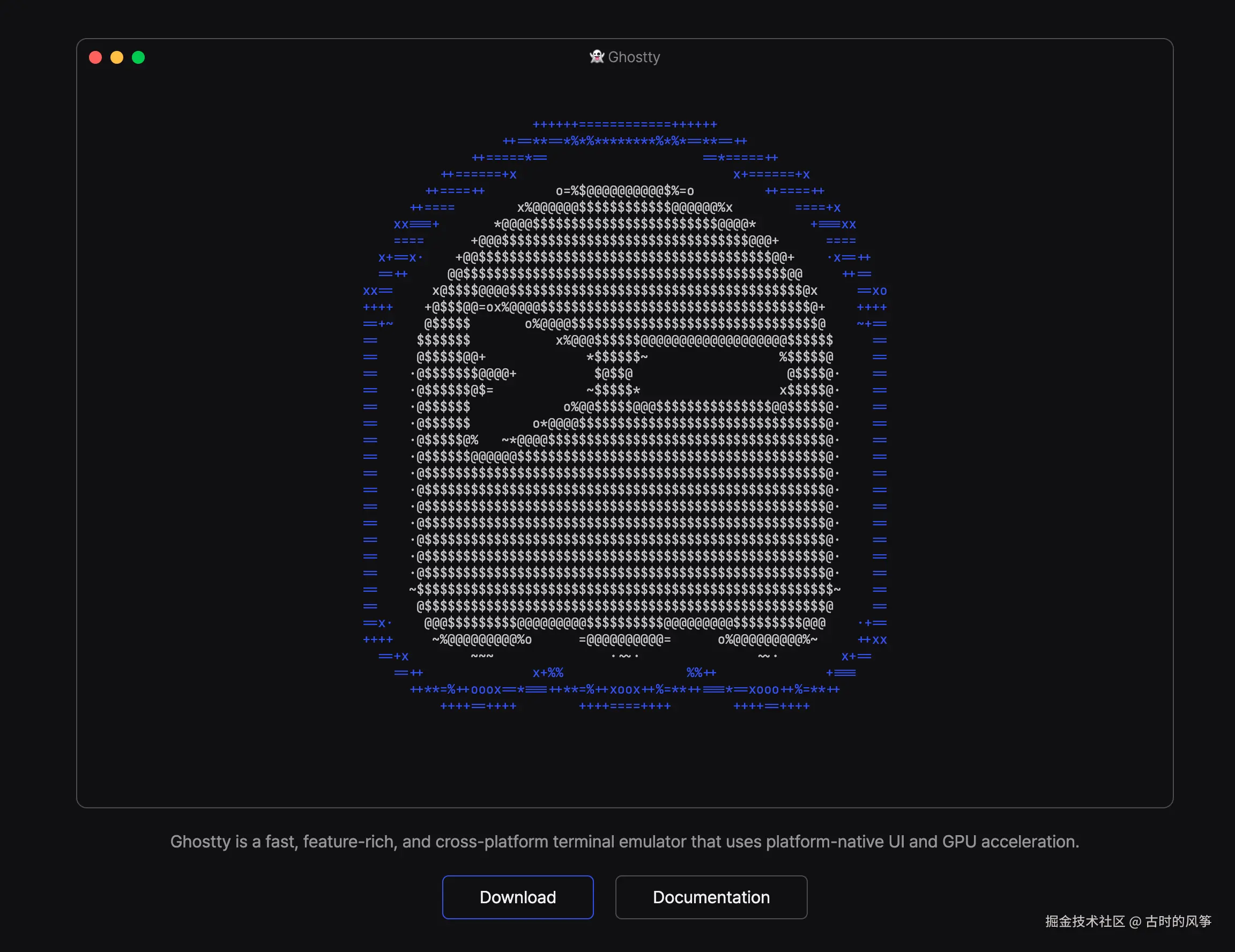This screenshot has height=952, width=1235.
Task: Click the red close window dot
Action: (95, 58)
